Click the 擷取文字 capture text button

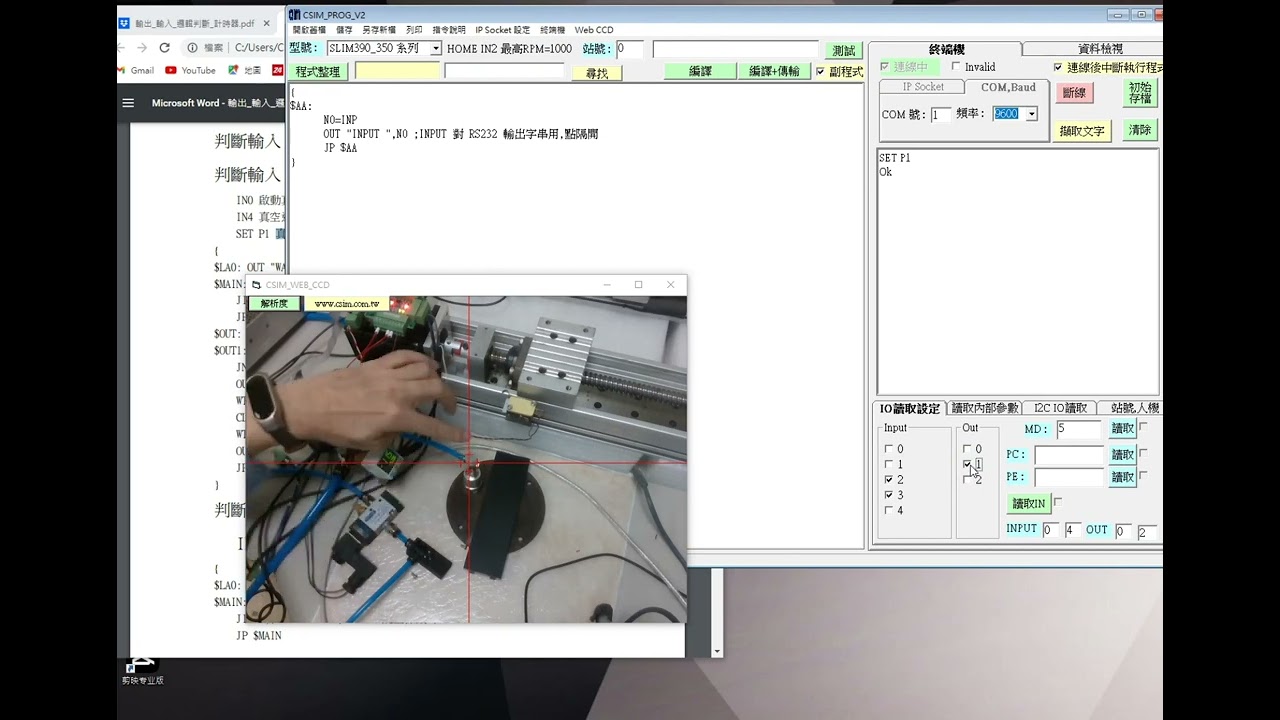coord(1082,131)
